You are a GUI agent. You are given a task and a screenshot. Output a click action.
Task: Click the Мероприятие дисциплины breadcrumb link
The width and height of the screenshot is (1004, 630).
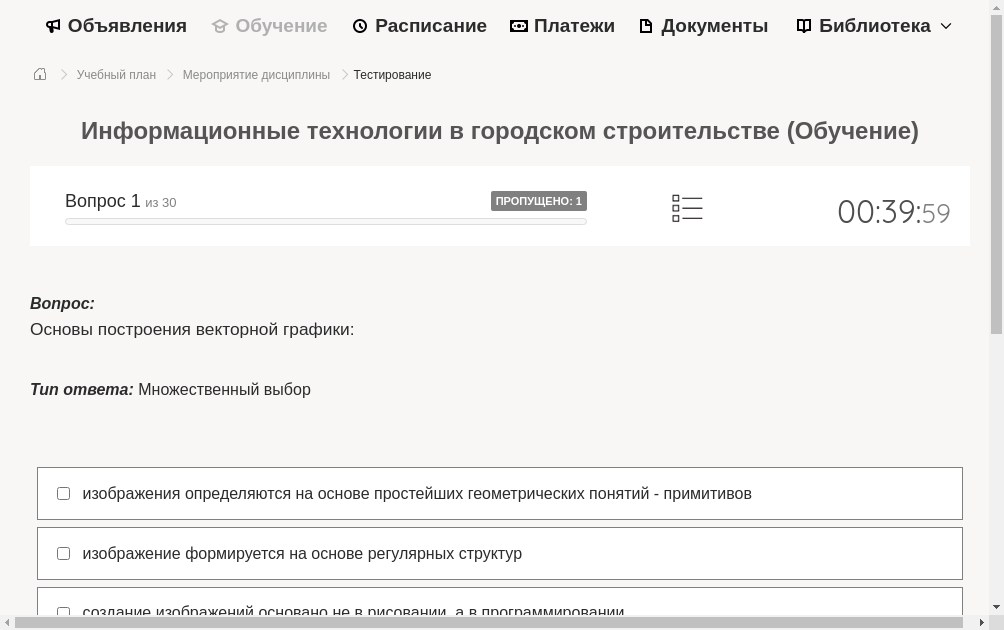click(x=256, y=74)
